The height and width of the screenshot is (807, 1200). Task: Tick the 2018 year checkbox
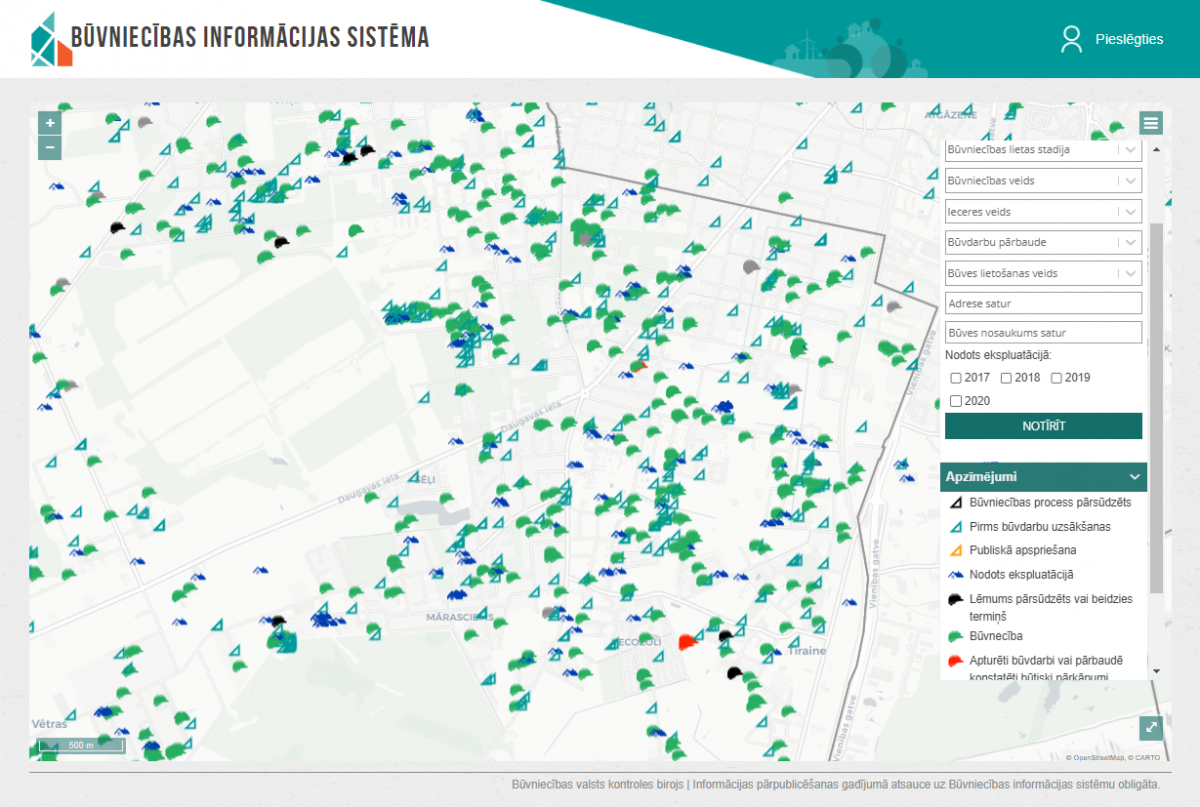click(x=1006, y=378)
